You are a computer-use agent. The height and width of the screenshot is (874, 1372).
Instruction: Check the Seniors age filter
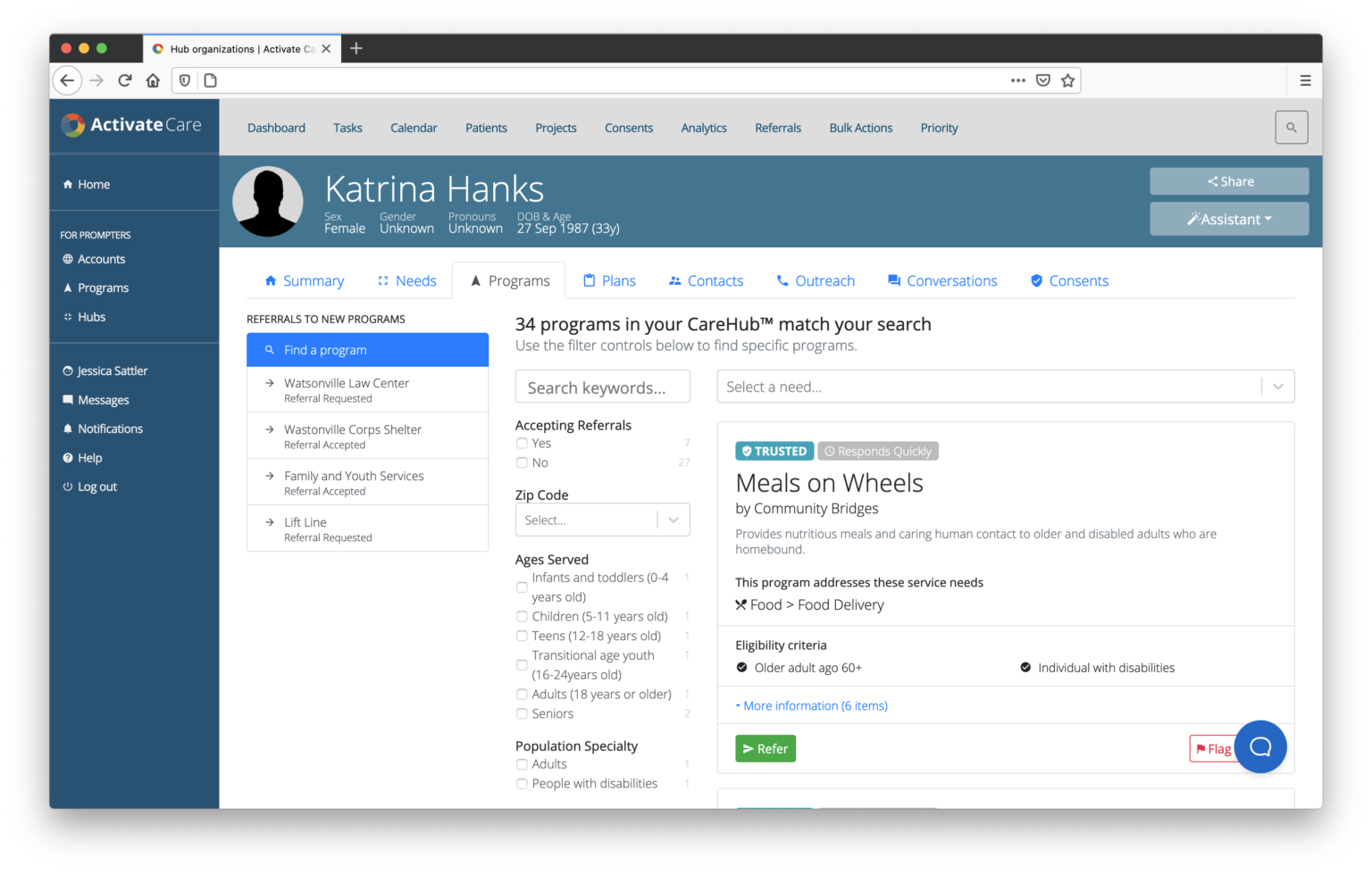coord(522,714)
